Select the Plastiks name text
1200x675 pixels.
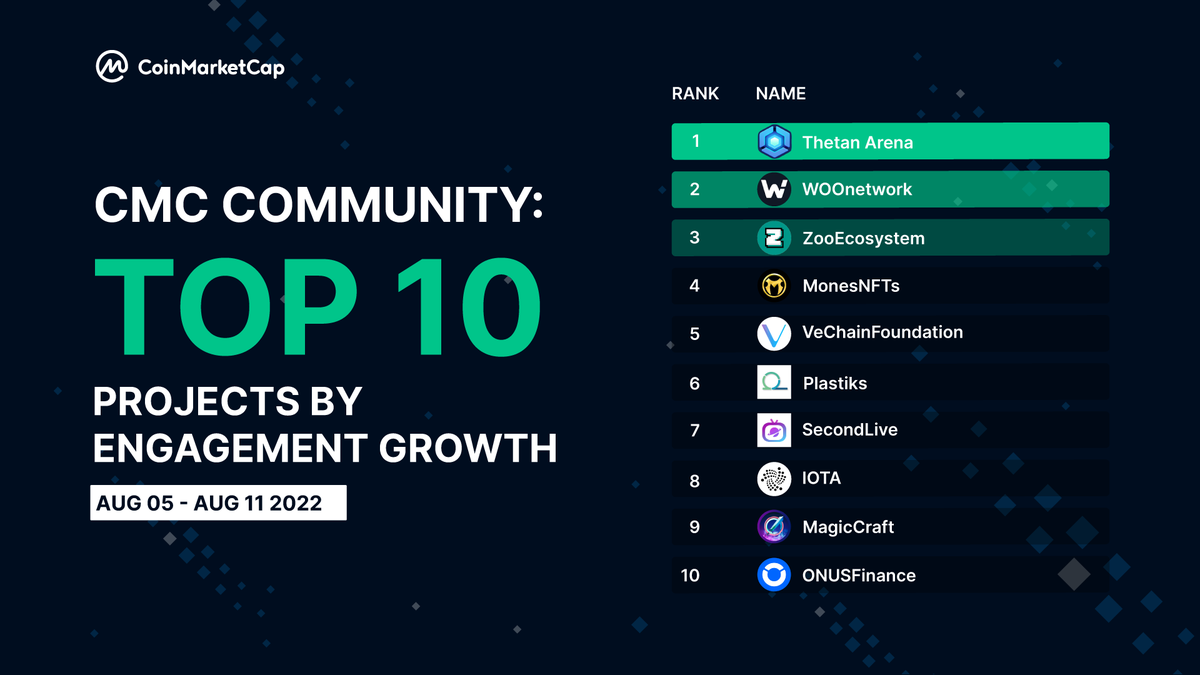tap(835, 382)
